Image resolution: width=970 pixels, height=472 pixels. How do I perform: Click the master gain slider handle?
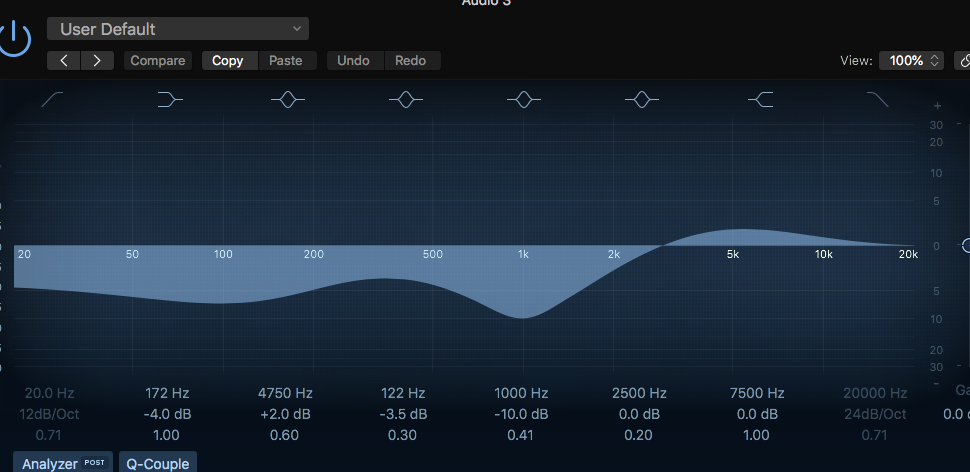pyautogui.click(x=965, y=245)
